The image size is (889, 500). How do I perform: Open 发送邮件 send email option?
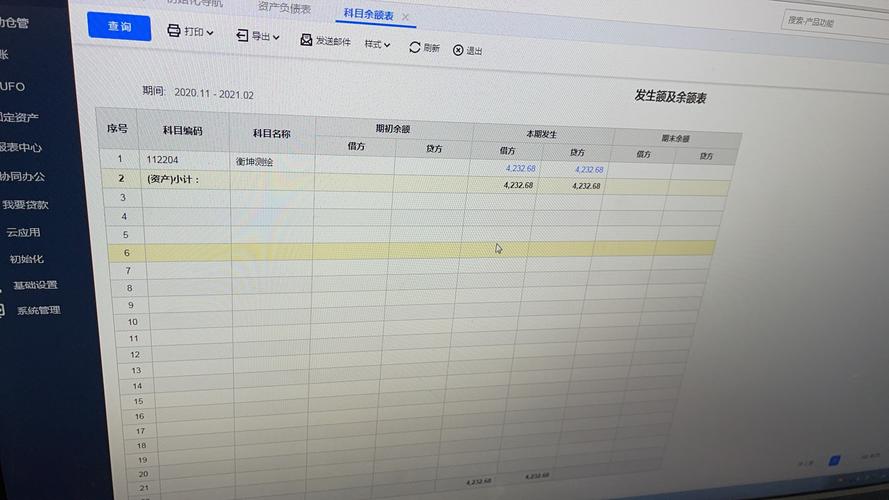pos(333,41)
